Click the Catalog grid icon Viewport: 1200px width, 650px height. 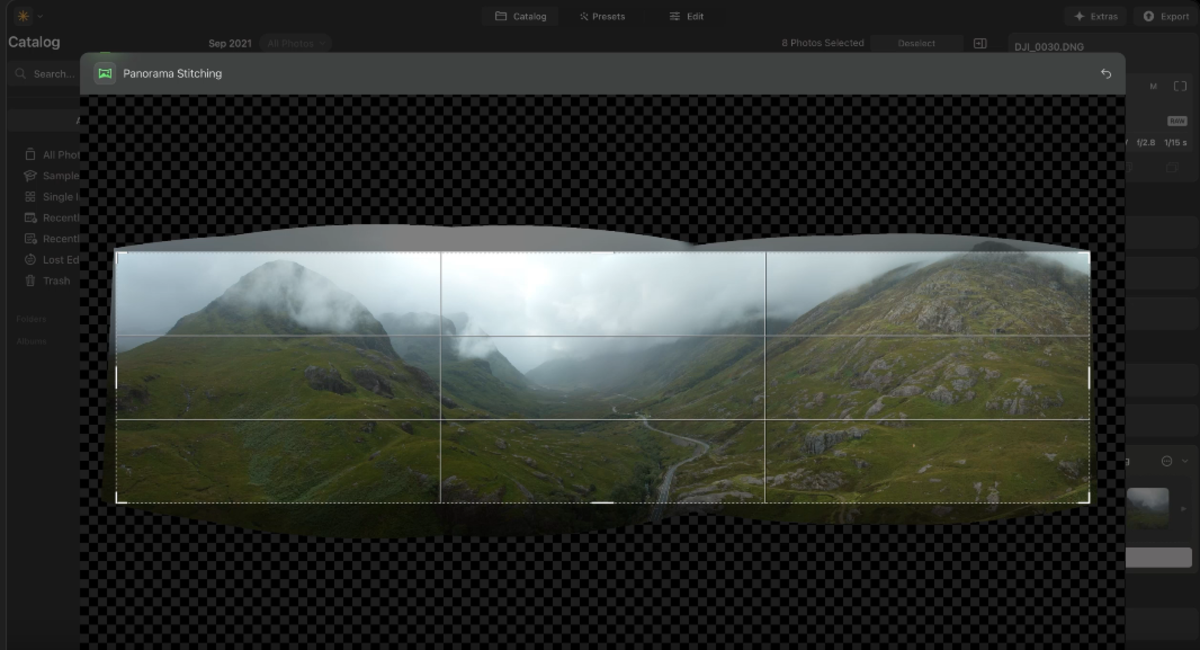502,16
